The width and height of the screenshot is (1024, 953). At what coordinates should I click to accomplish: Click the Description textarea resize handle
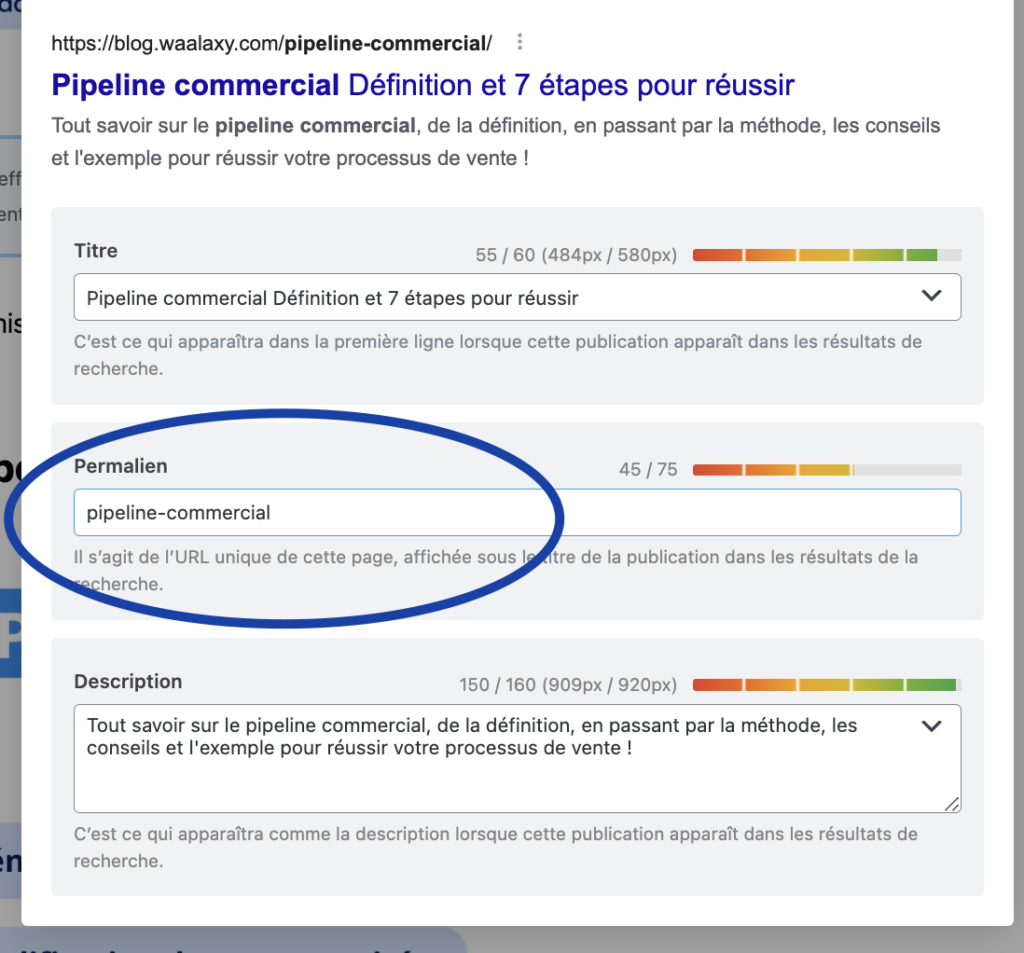[952, 803]
